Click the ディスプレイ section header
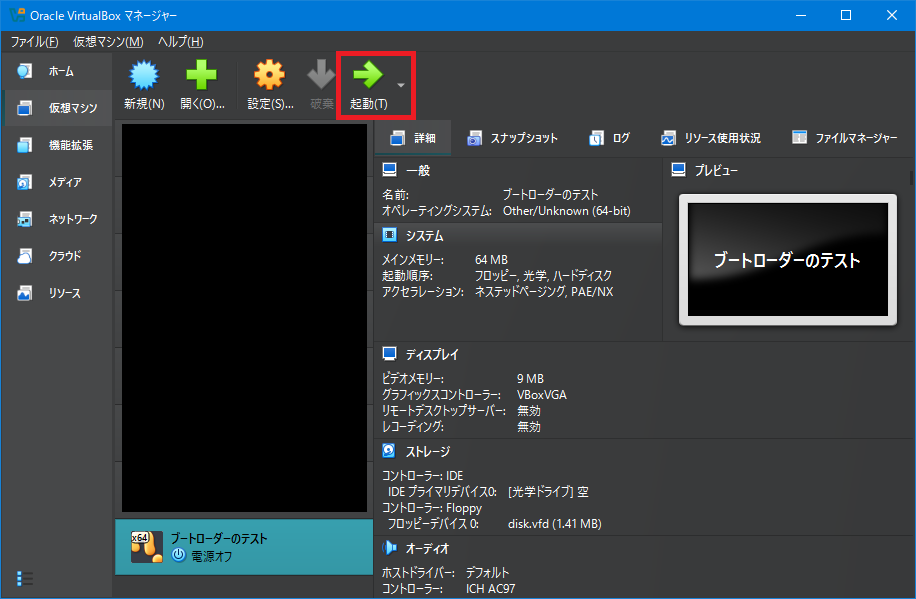The image size is (916, 599). [x=432, y=354]
